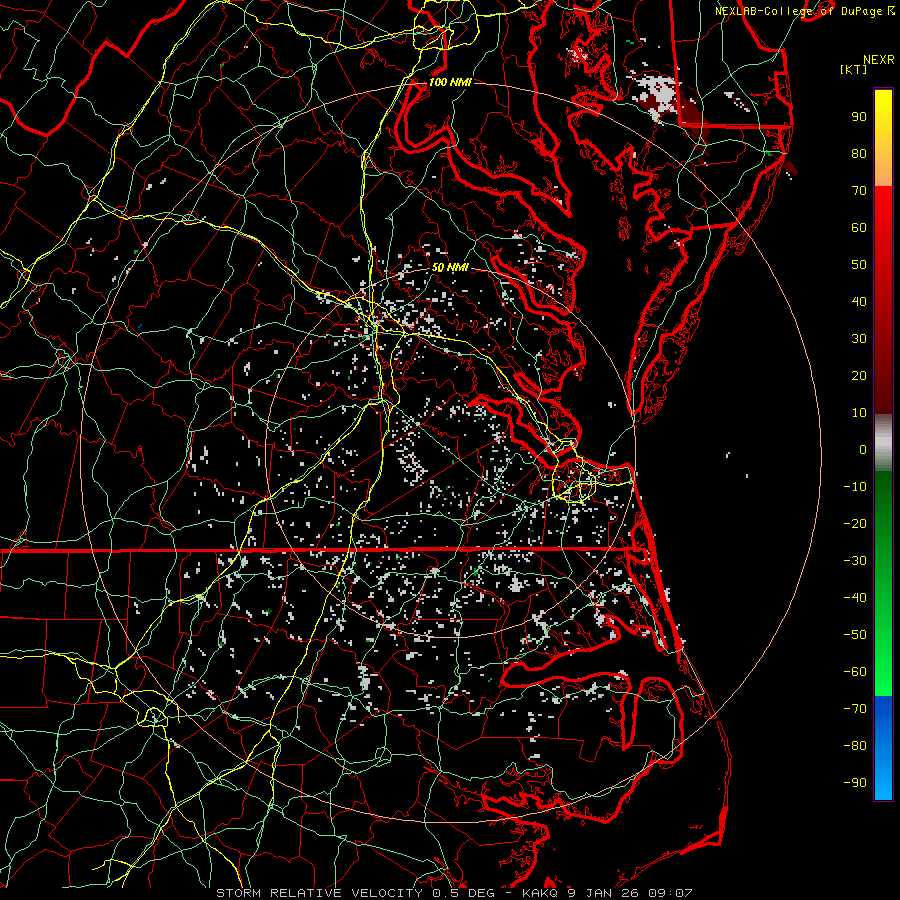Click the -90 value on the velocity scale
The width and height of the screenshot is (900, 900).
[855, 783]
